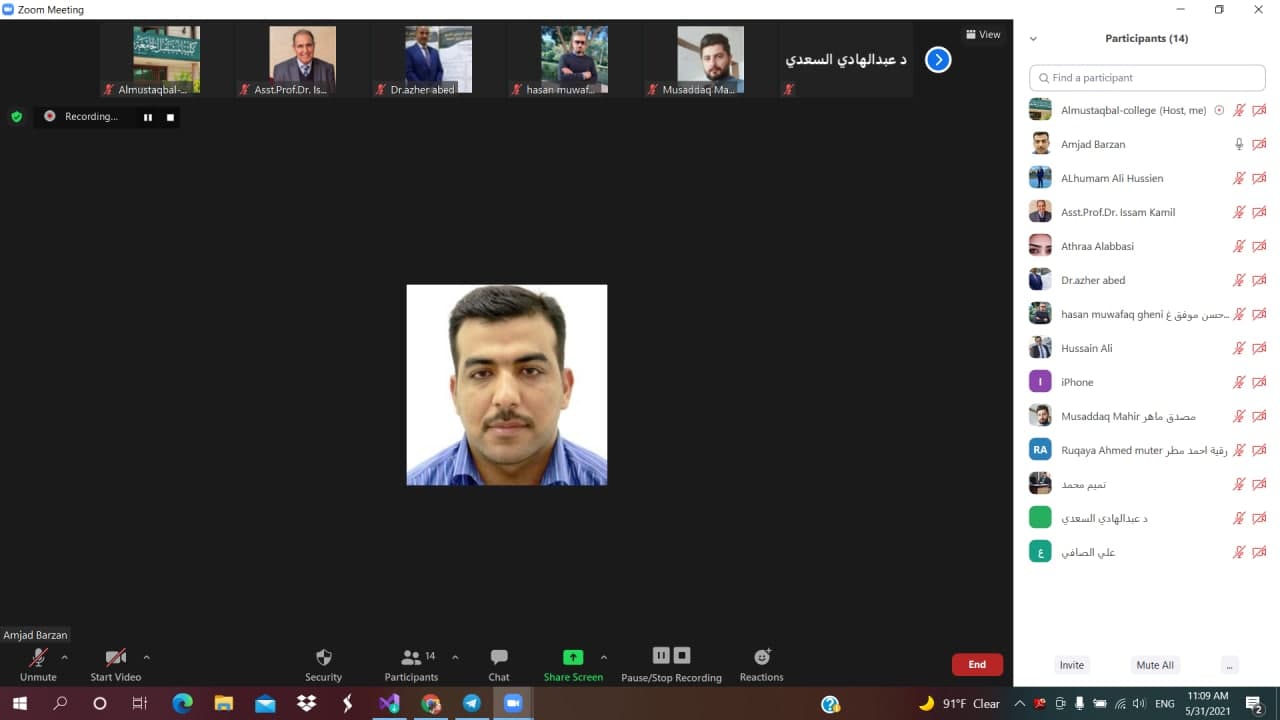Open Telegram from the taskbar
This screenshot has height=720, width=1280.
point(472,704)
